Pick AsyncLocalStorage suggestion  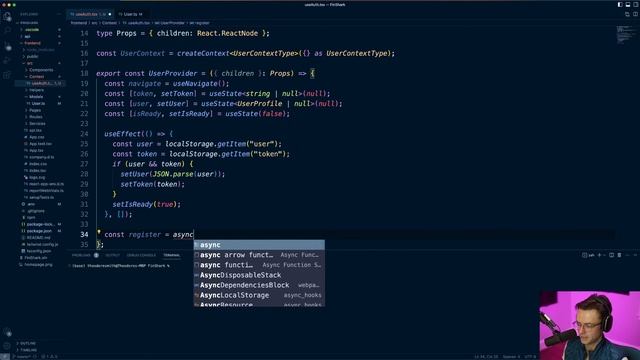[259, 295]
